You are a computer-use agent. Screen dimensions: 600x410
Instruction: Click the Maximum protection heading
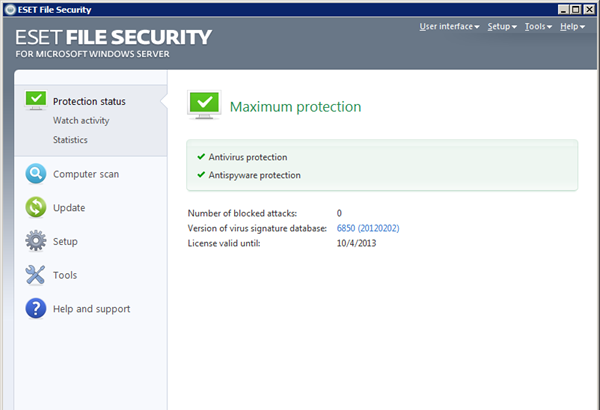click(x=295, y=106)
